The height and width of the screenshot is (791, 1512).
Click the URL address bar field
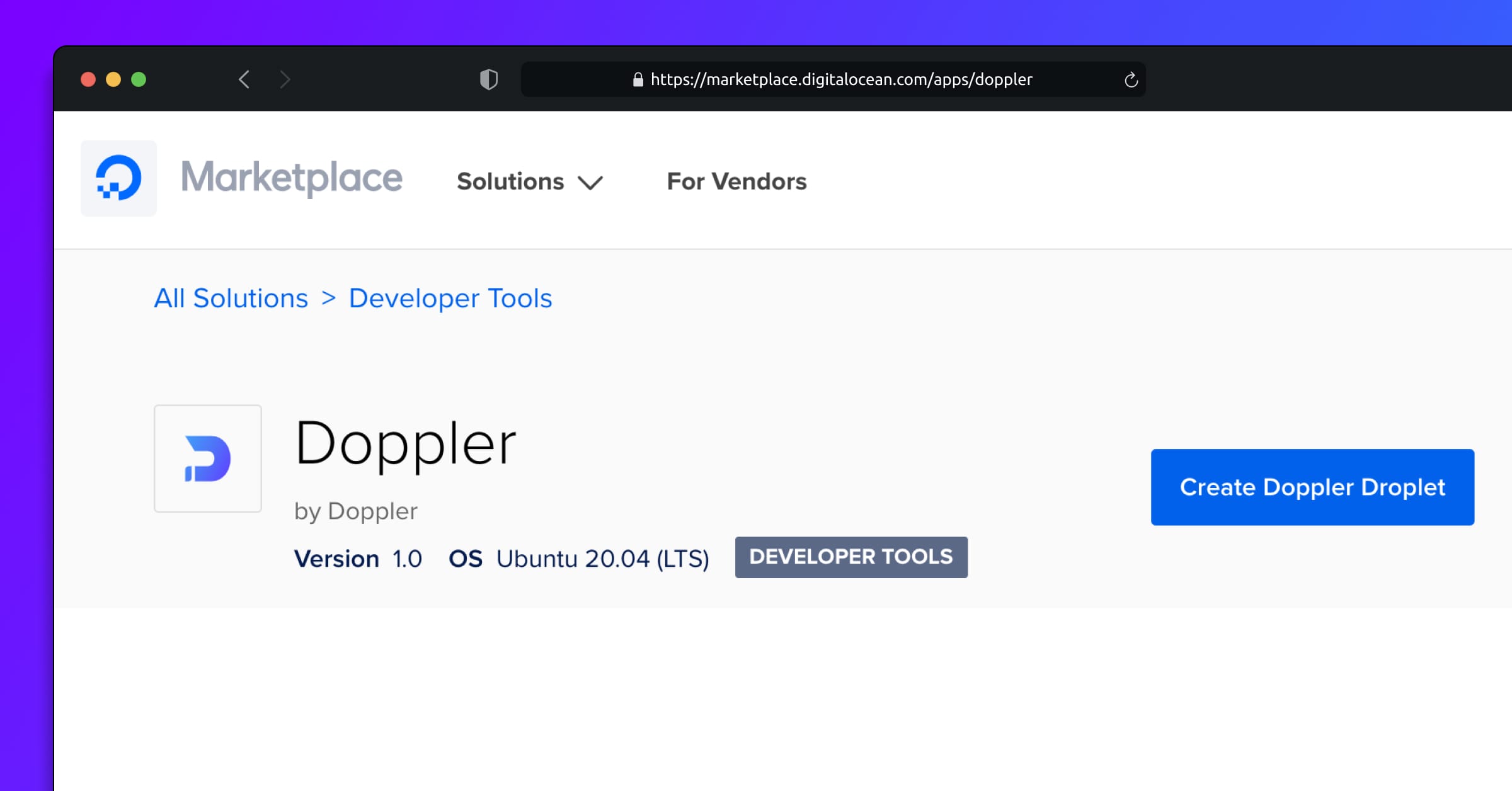pyautogui.click(x=841, y=79)
